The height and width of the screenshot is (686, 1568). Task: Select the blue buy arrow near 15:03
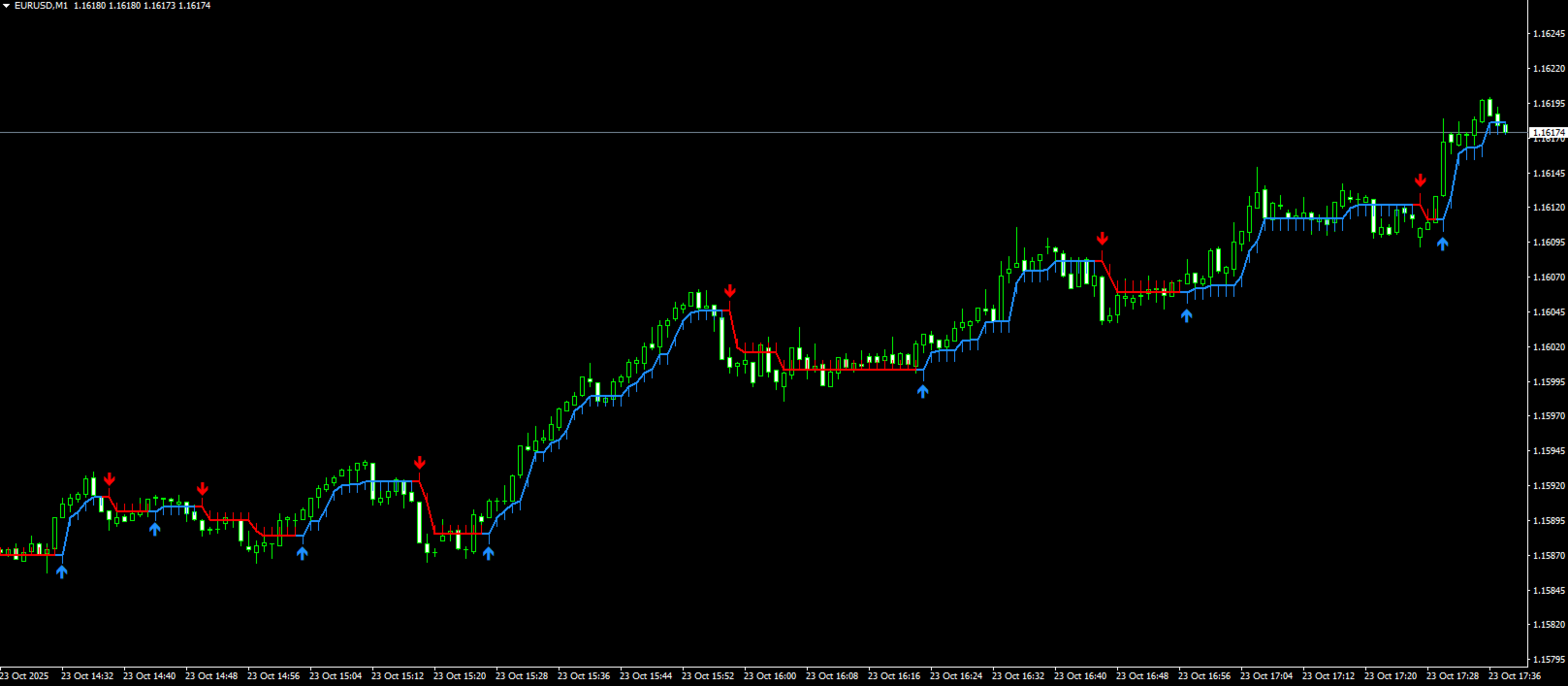303,553
